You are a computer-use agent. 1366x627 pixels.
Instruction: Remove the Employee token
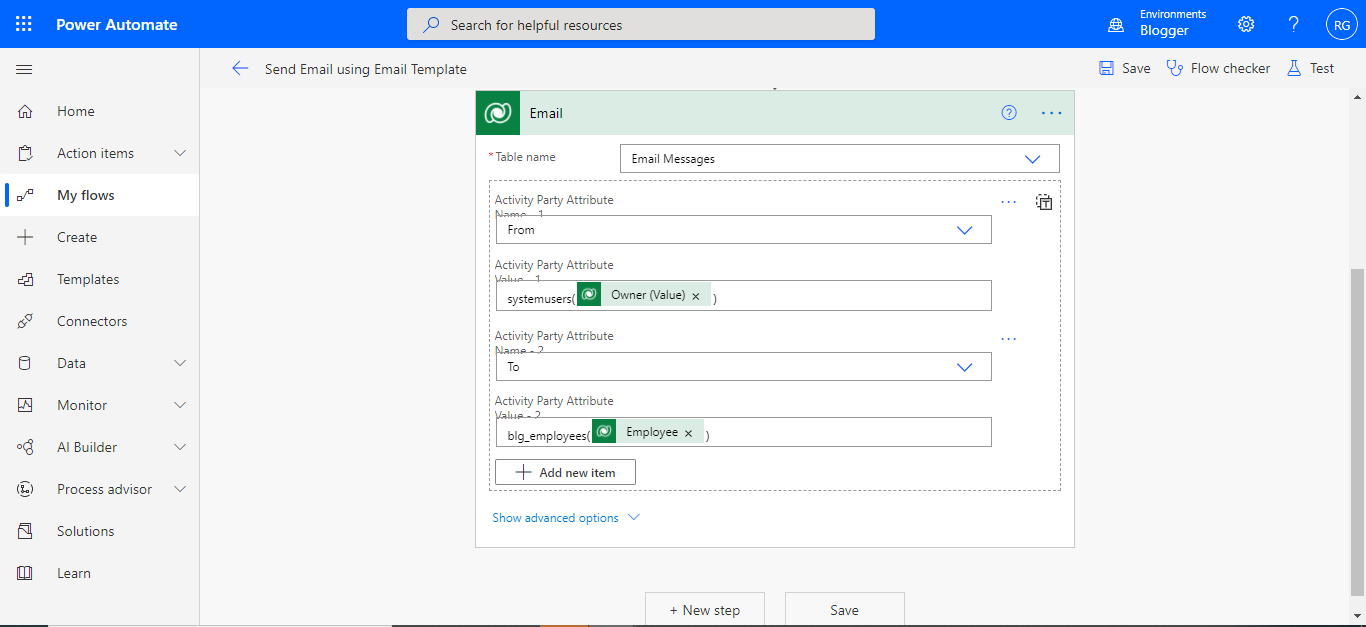[688, 433]
